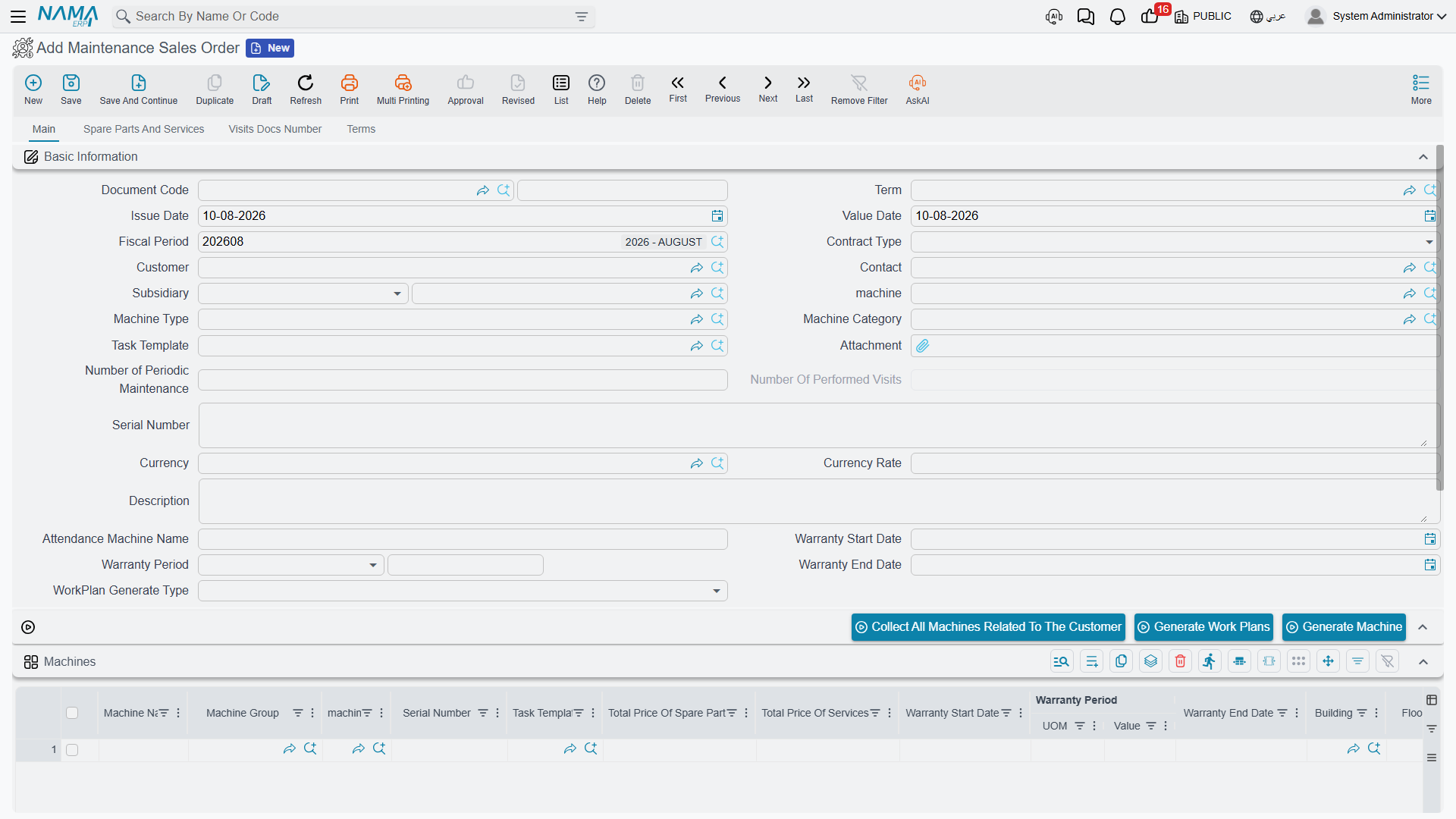The image size is (1456, 819).
Task: Open WorkPlan Generate Type dropdown
Action: [716, 591]
